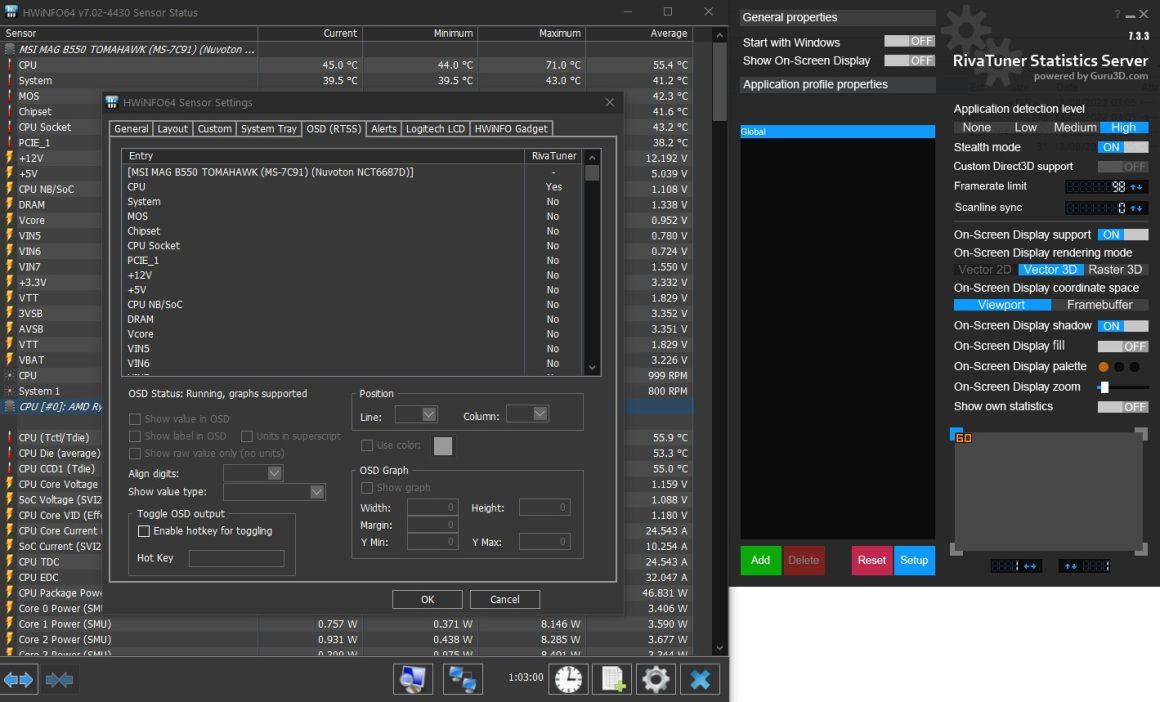
Task: Adjust On-Screen Display zoom slider handle
Action: 1105,387
